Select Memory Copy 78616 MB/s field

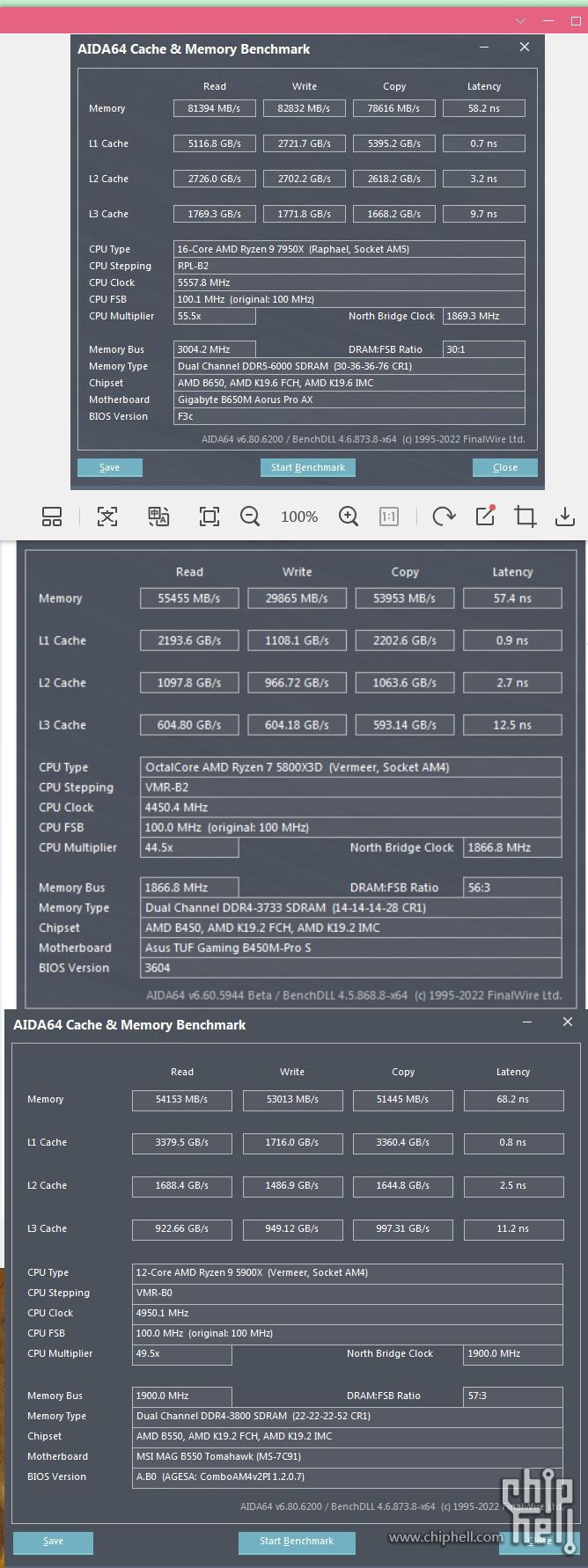coord(394,108)
